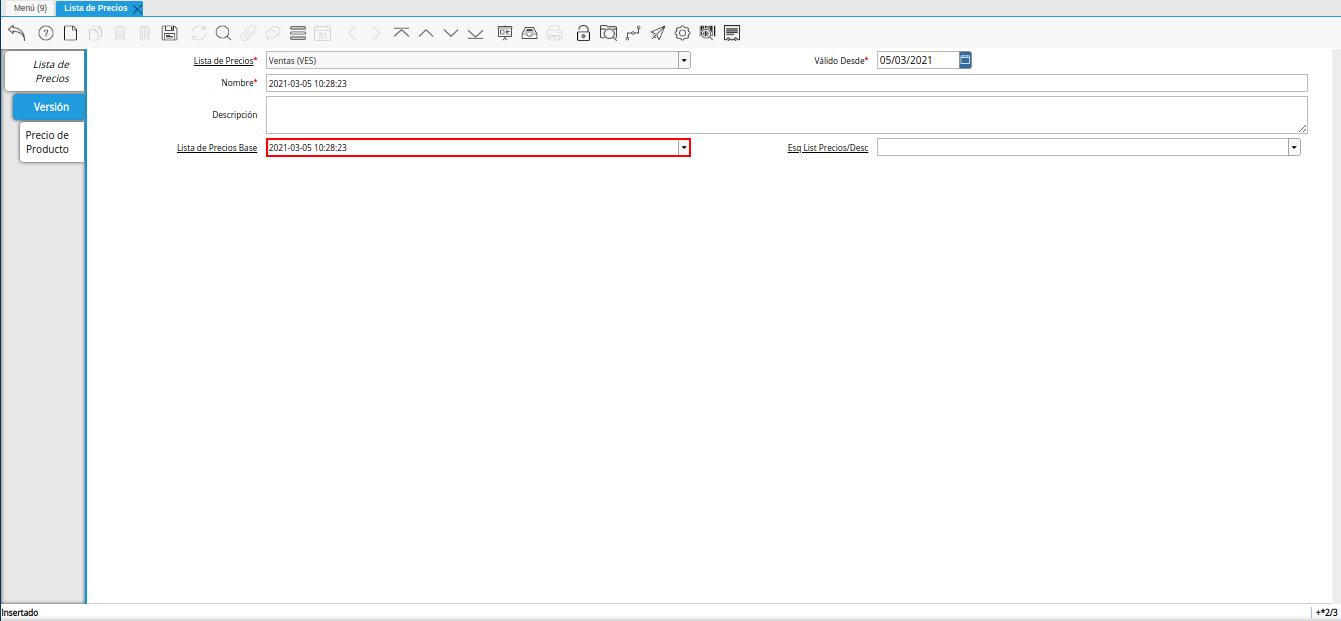The image size is (1341, 621).
Task: Save the record with the floppy disk icon
Action: click(169, 33)
